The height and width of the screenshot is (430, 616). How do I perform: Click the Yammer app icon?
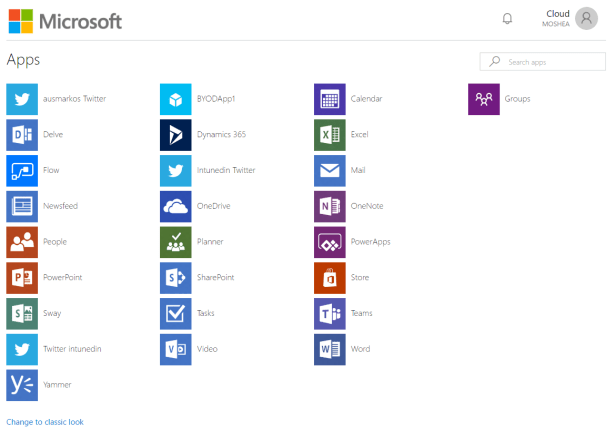22,385
